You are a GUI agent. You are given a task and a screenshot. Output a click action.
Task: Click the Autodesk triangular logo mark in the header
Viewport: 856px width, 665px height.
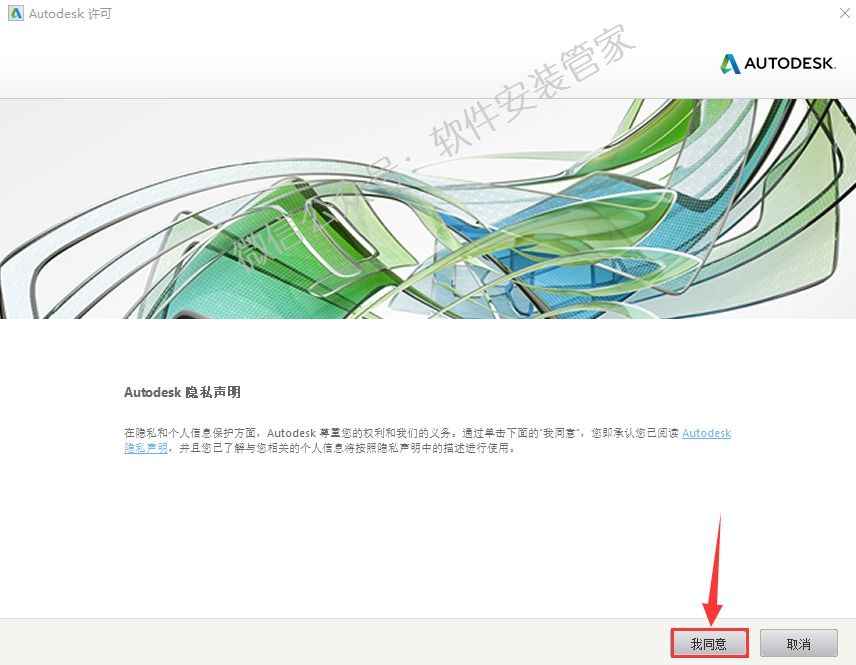[x=730, y=64]
